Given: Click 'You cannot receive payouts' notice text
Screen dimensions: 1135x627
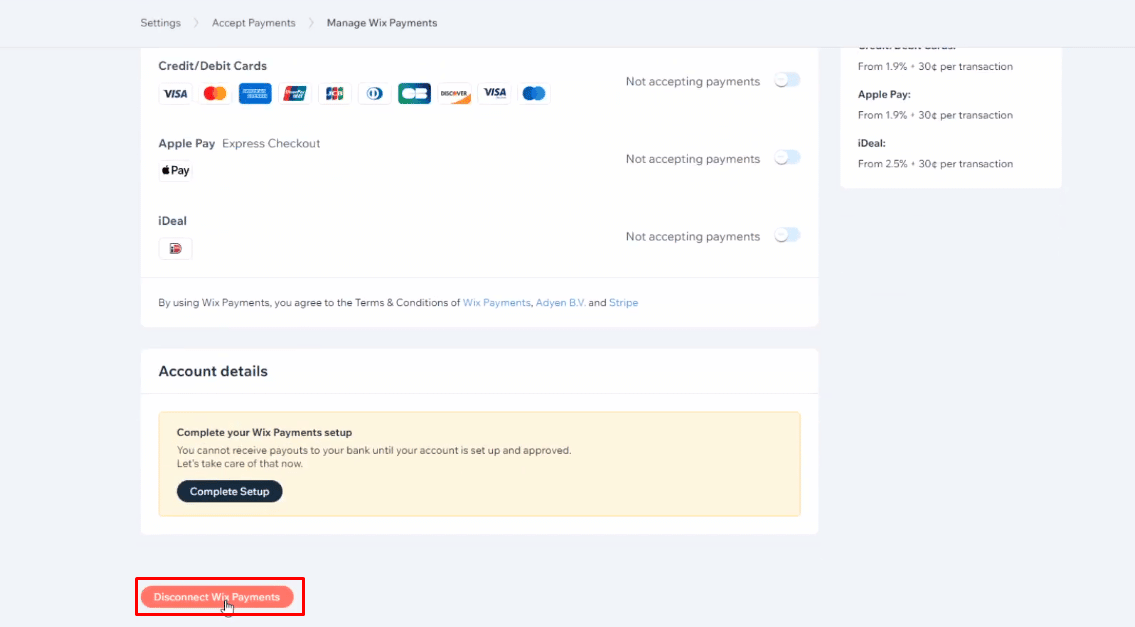Looking at the screenshot, I should point(374,450).
